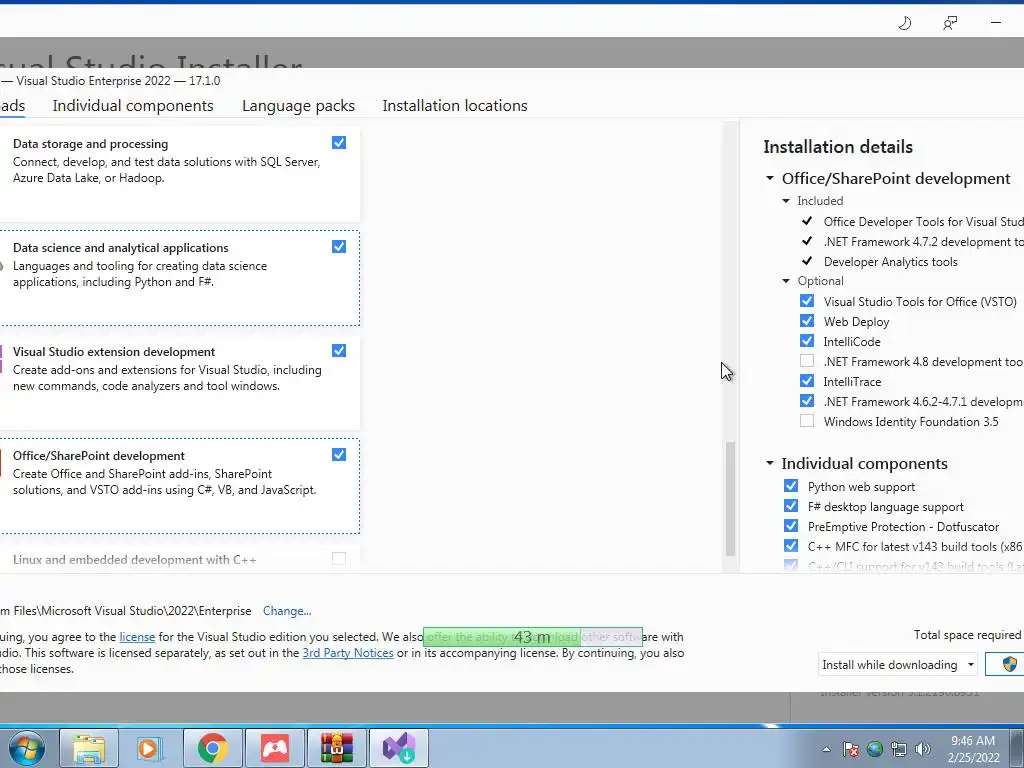Collapse the Optional components list

tap(786, 281)
